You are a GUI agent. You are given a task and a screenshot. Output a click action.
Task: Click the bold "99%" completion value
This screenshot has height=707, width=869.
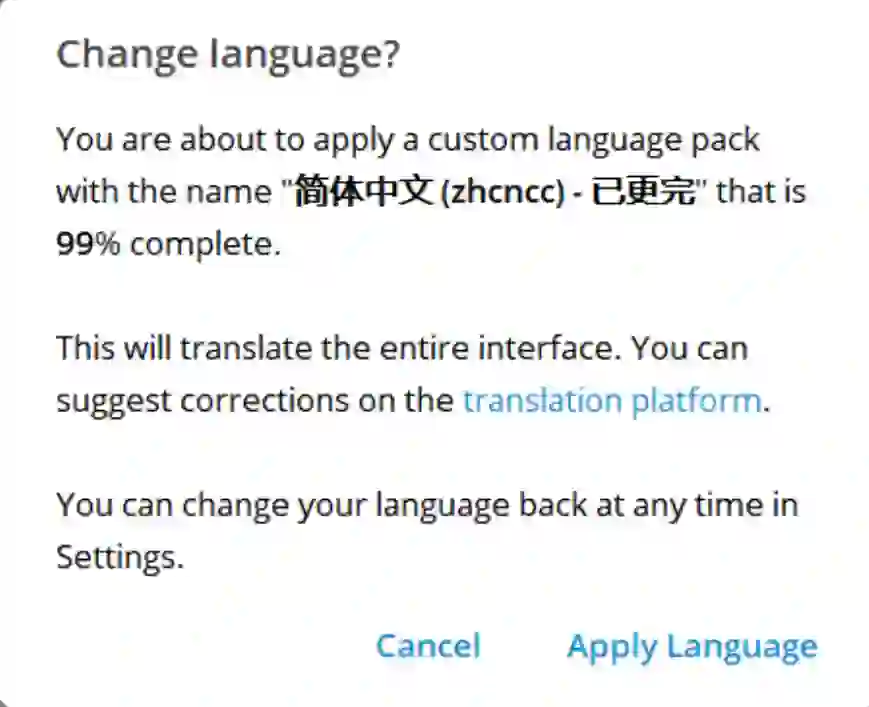pyautogui.click(x=88, y=243)
